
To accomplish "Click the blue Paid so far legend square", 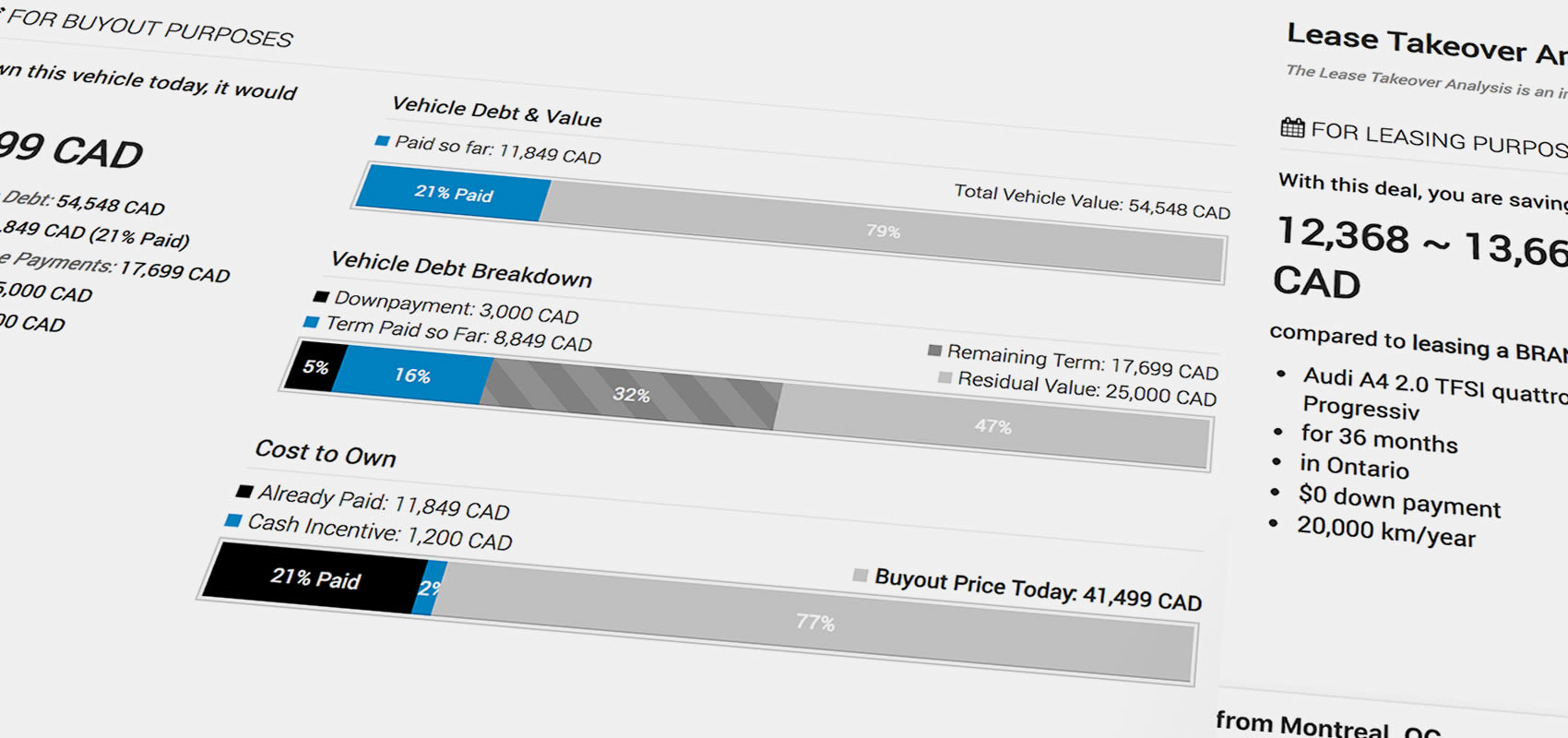I will click(382, 141).
